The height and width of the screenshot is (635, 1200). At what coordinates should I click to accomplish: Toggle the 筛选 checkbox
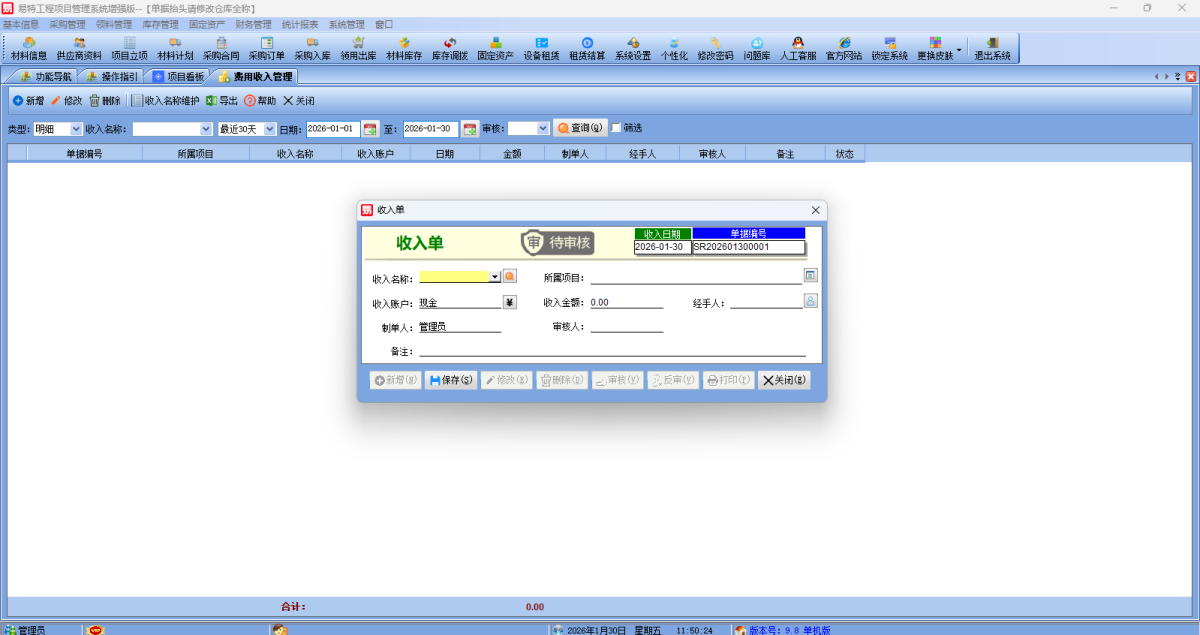(x=616, y=128)
